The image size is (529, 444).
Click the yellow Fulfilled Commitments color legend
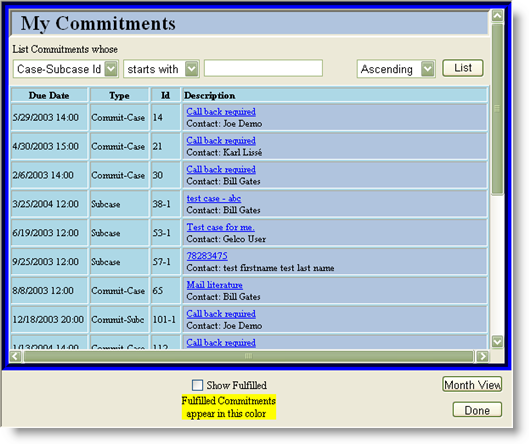(229, 407)
